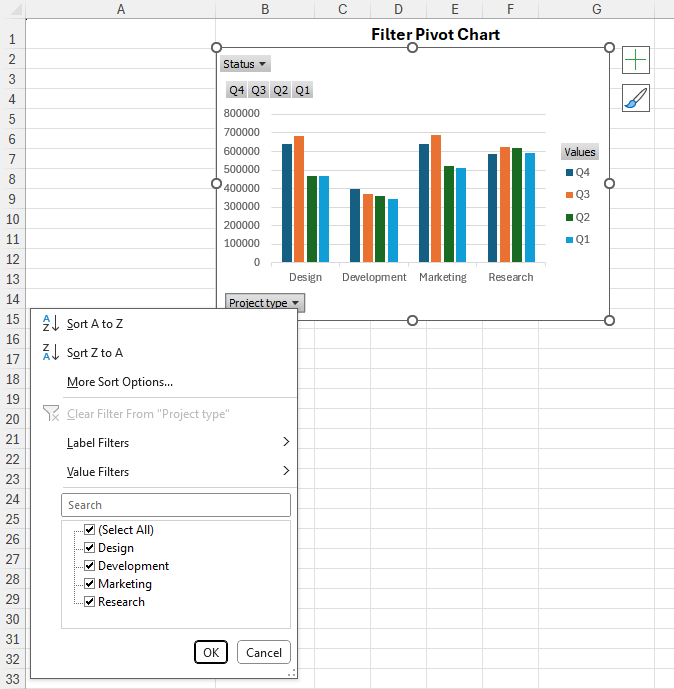Click the Q2 field button

(280, 90)
